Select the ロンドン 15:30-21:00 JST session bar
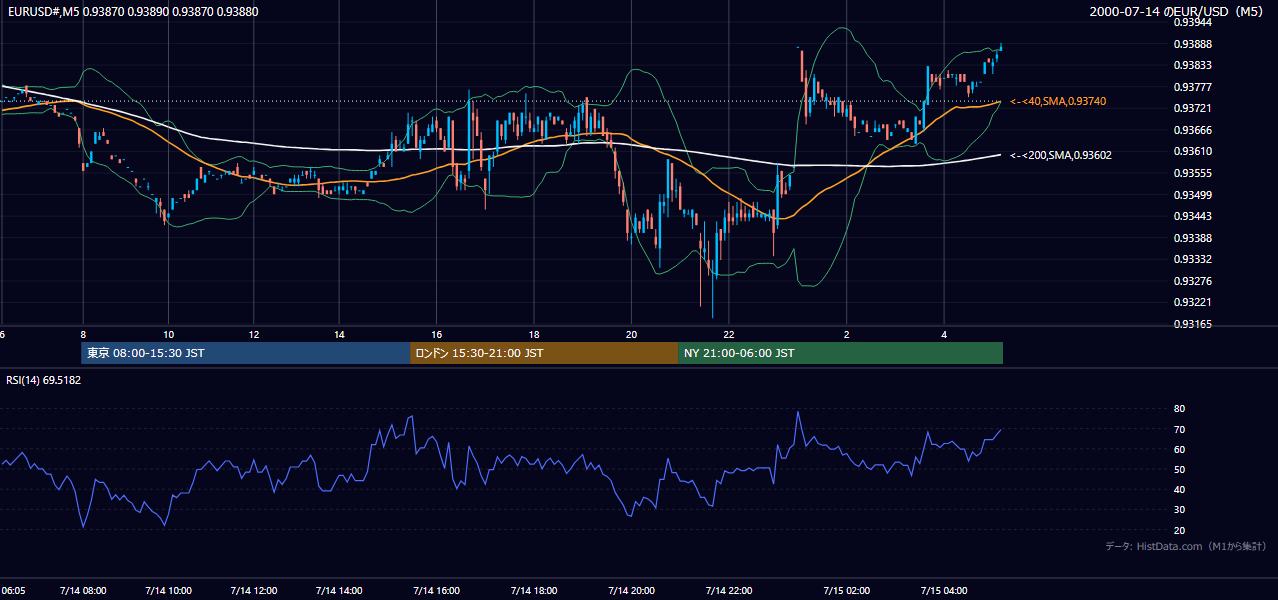 544,353
